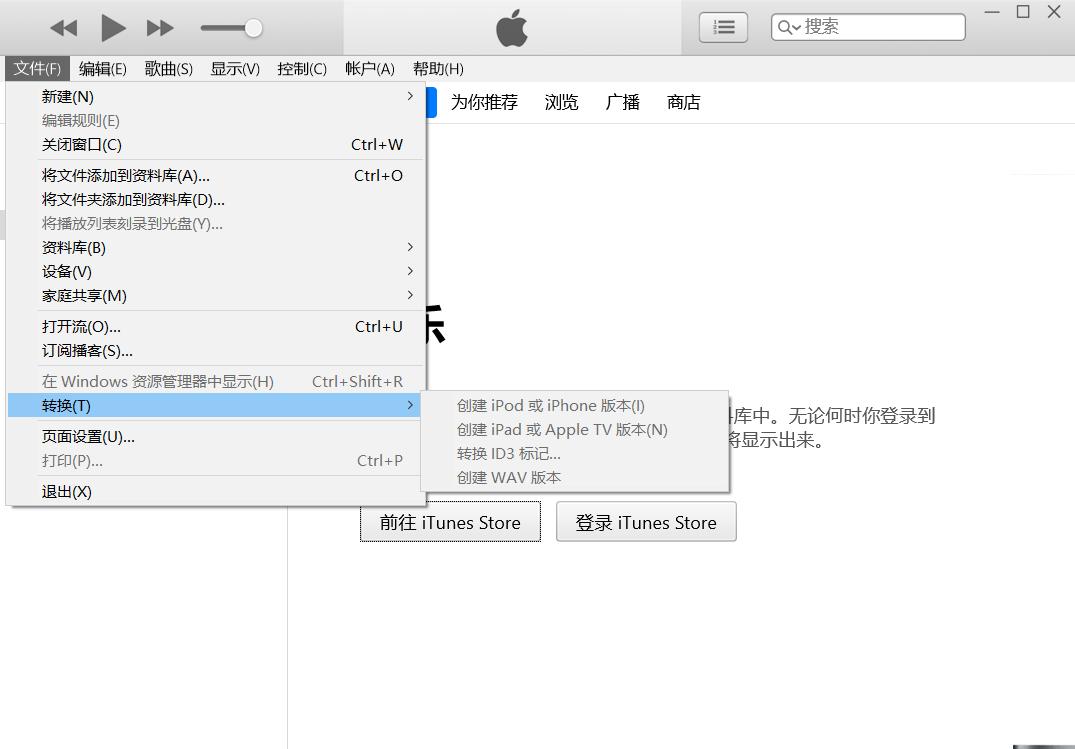Switch to the 商店 tab
The height and width of the screenshot is (749, 1075).
tap(684, 102)
